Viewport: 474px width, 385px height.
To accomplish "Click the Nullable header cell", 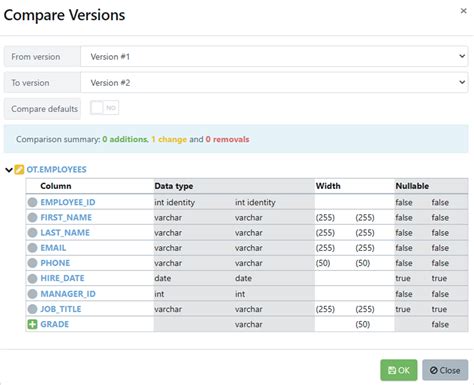I will [x=431, y=186].
